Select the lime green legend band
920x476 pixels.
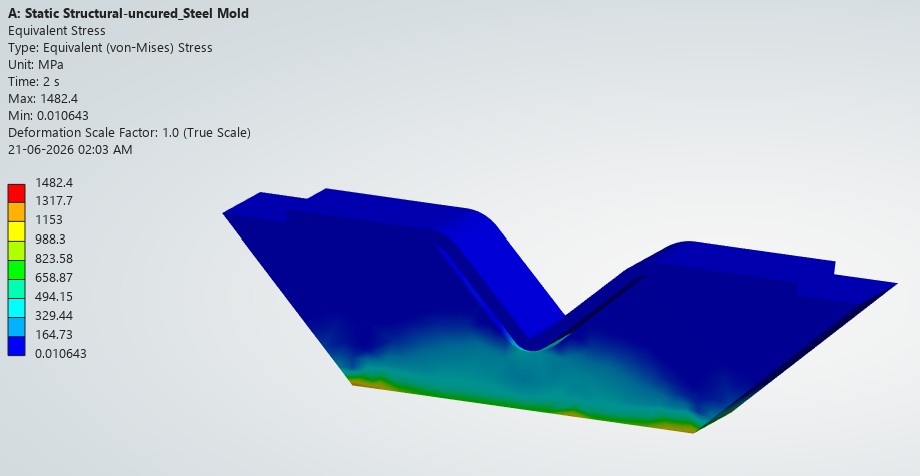(16, 251)
